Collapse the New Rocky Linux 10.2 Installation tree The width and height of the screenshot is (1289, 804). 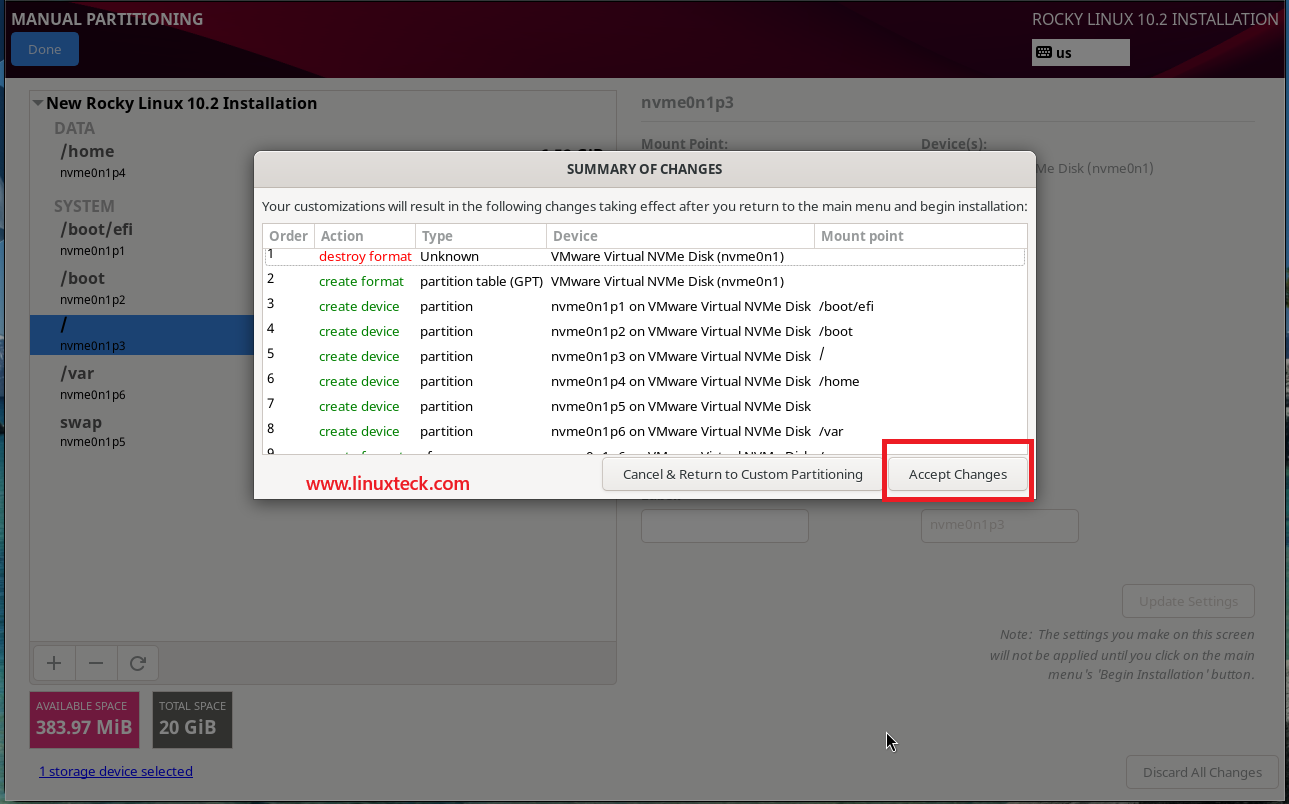coord(38,103)
